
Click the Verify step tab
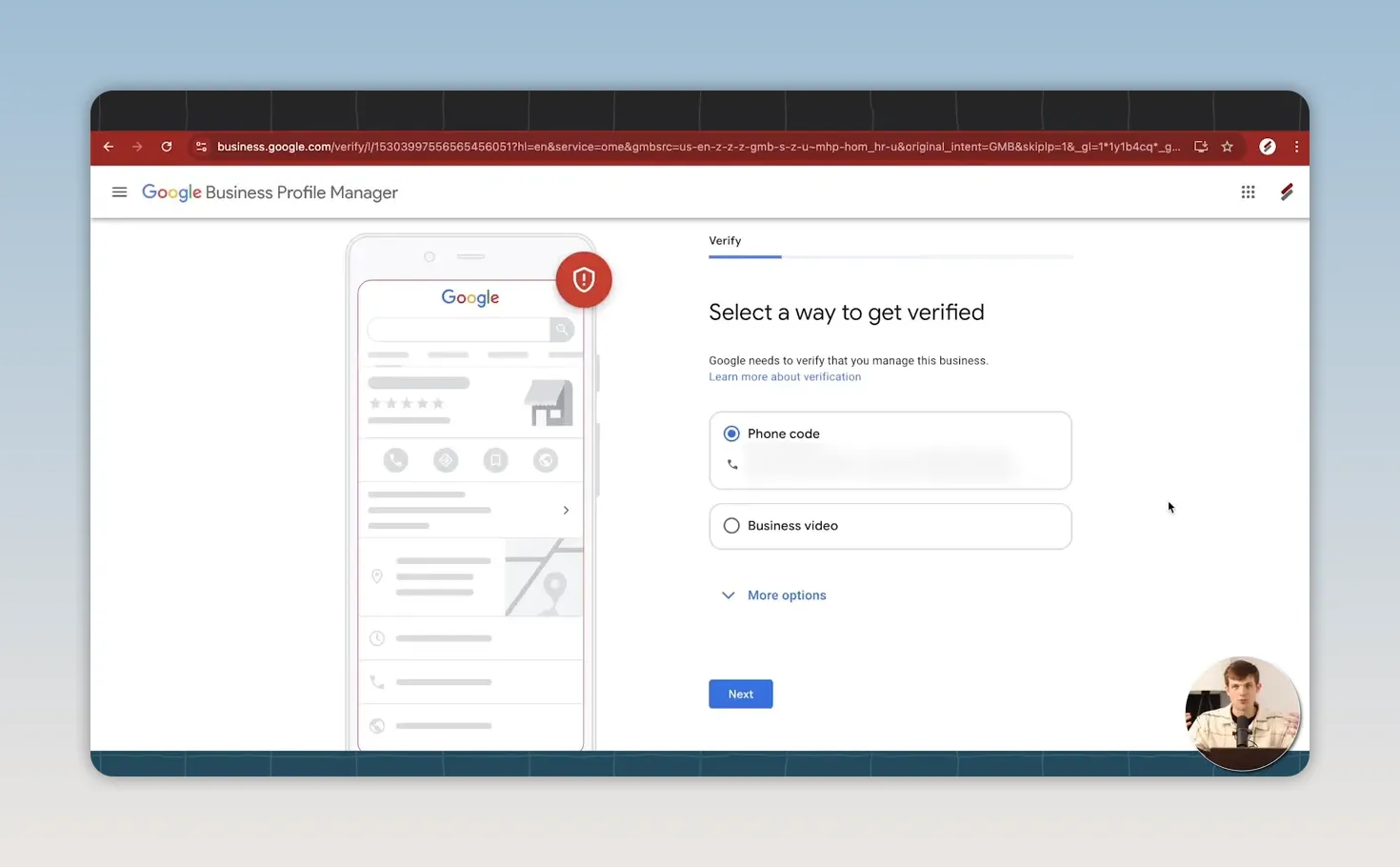coord(725,241)
